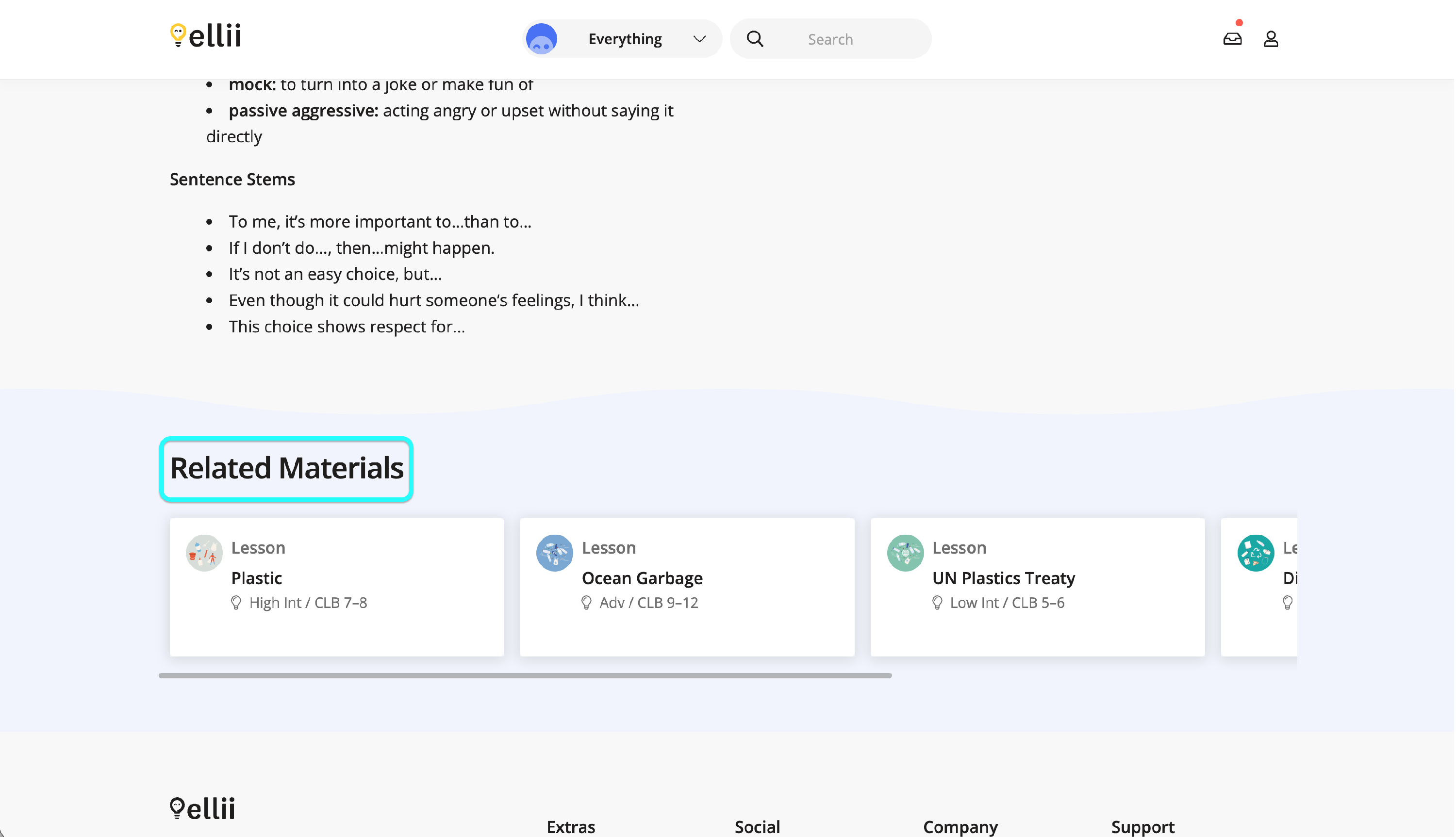Open the inbox notifications icon

(x=1233, y=38)
